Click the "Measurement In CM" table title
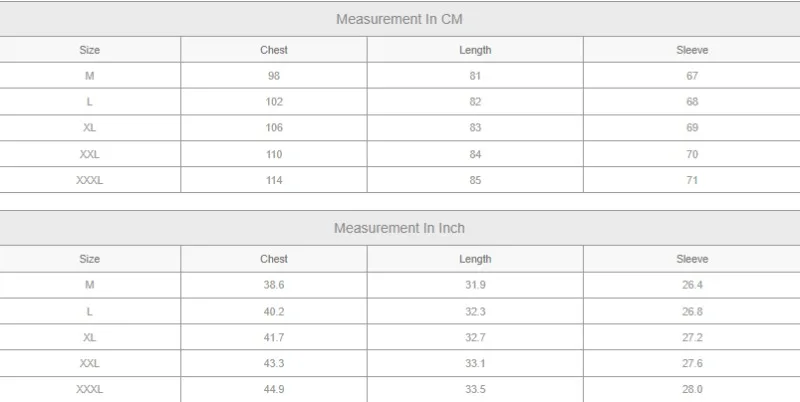 coord(399,19)
